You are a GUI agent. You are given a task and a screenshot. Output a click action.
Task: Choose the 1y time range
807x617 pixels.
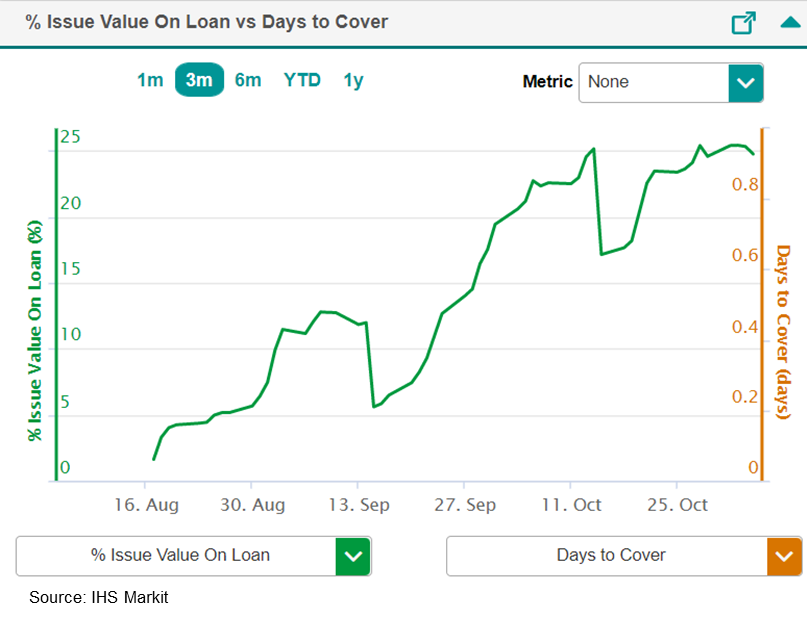click(x=353, y=80)
